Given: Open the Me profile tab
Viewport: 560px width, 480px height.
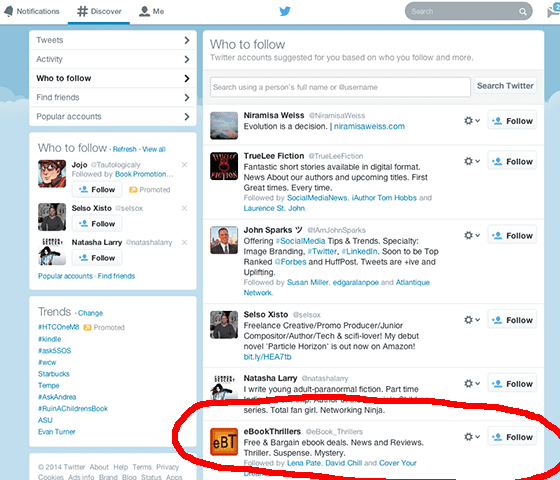Looking at the screenshot, I should pos(151,11).
